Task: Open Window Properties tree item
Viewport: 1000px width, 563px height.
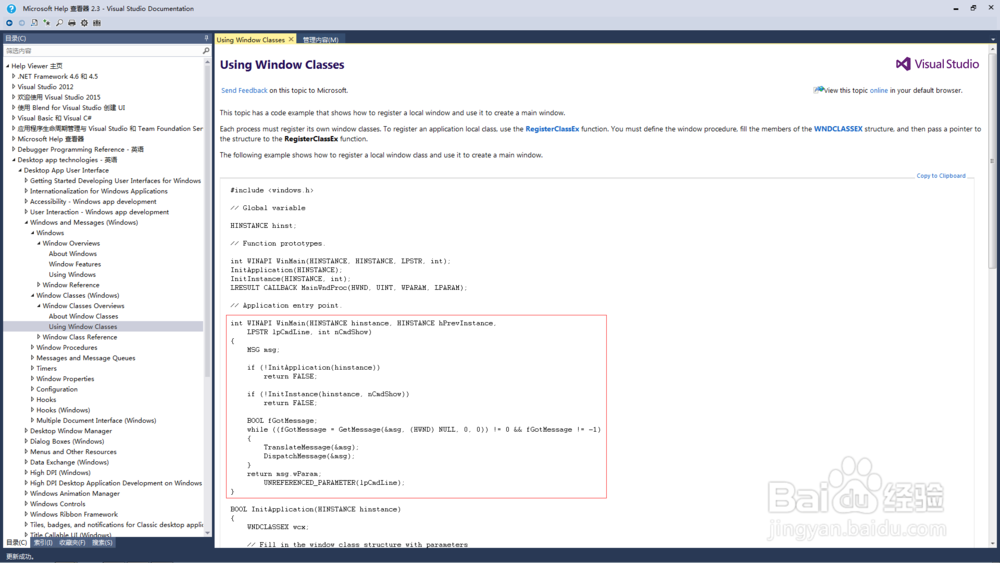Action: 65,379
